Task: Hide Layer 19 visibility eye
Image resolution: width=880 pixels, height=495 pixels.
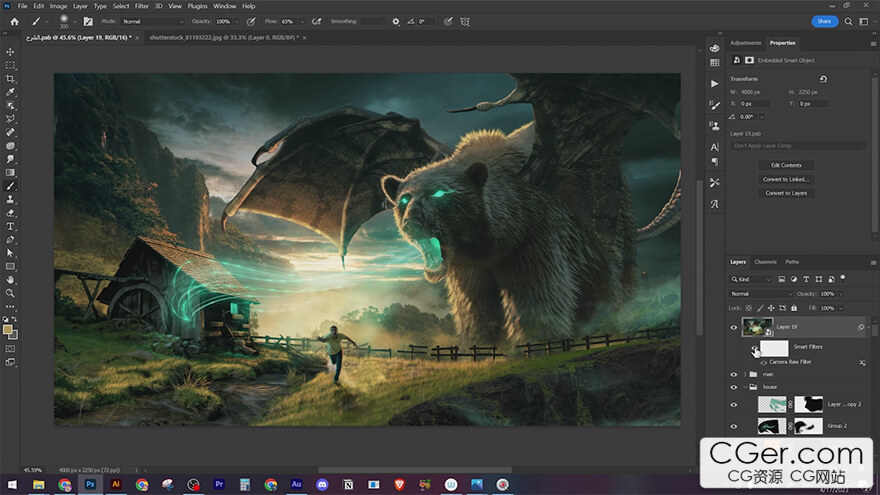Action: pyautogui.click(x=734, y=328)
